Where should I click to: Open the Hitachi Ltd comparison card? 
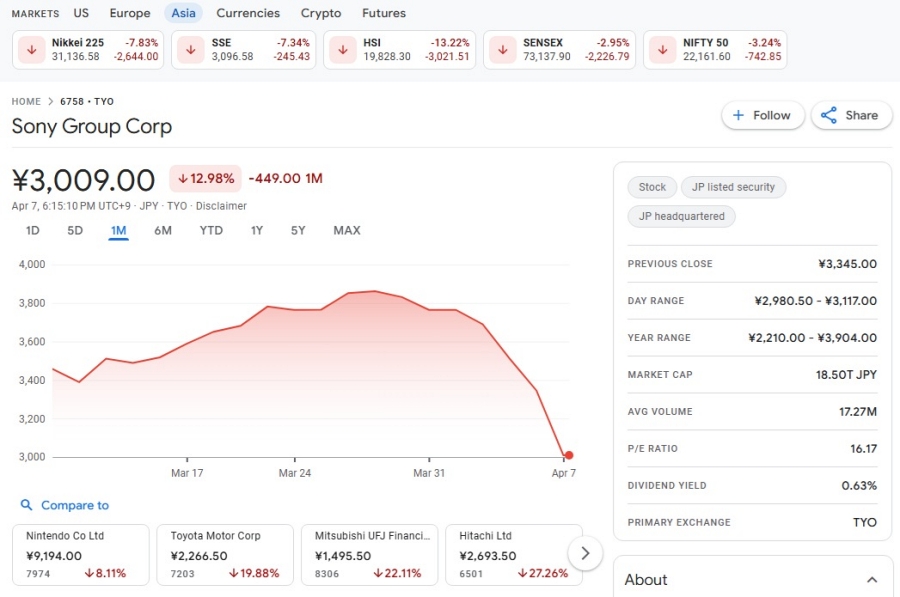pos(514,555)
